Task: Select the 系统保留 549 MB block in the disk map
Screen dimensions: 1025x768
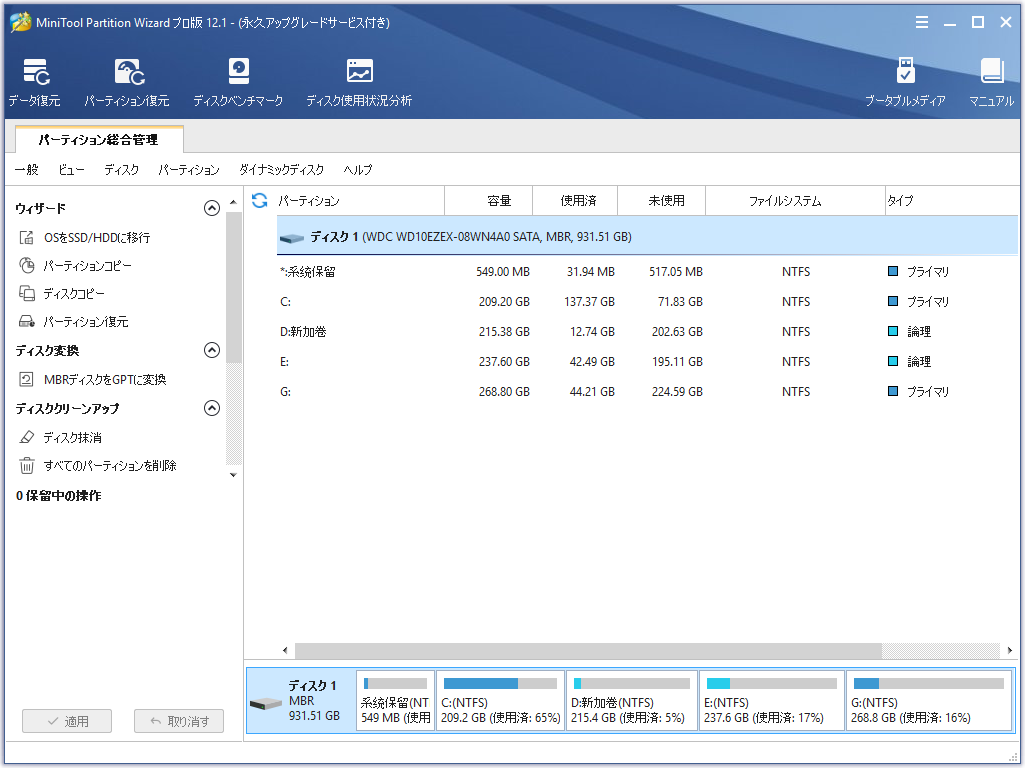Action: (x=395, y=701)
